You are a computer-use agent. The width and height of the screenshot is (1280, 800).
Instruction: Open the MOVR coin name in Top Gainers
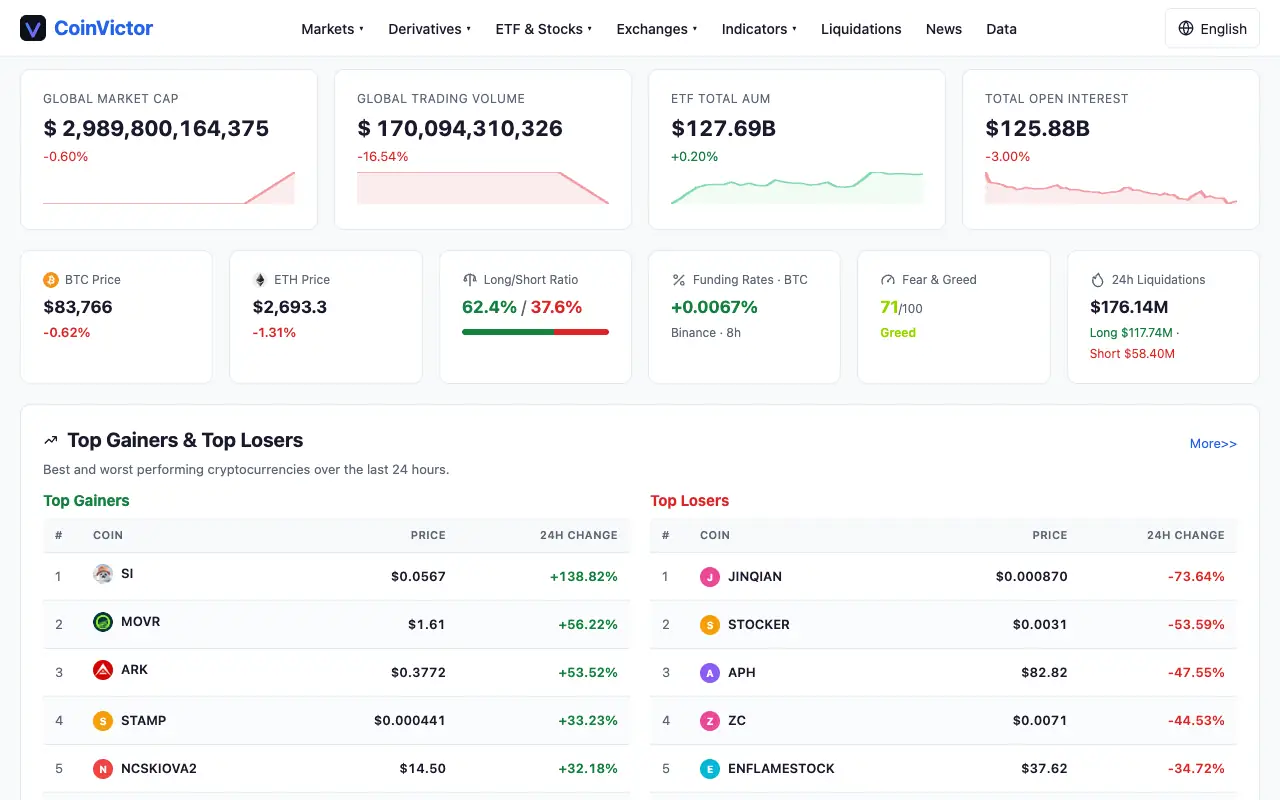[x=141, y=622]
